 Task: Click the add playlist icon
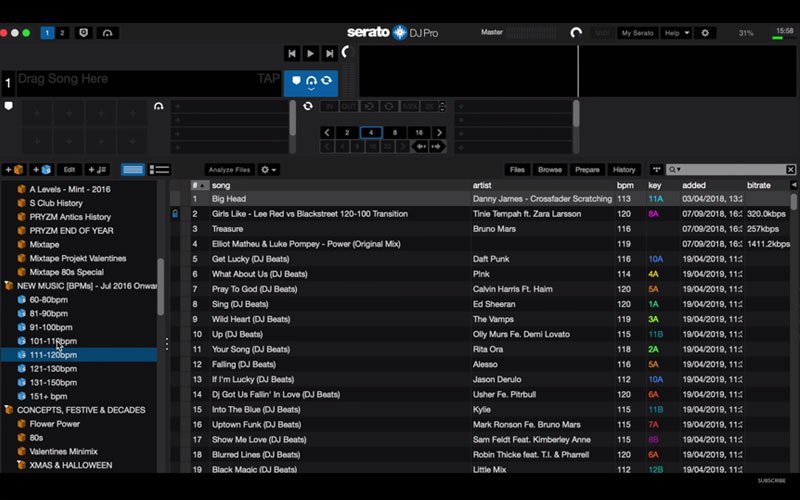point(98,170)
